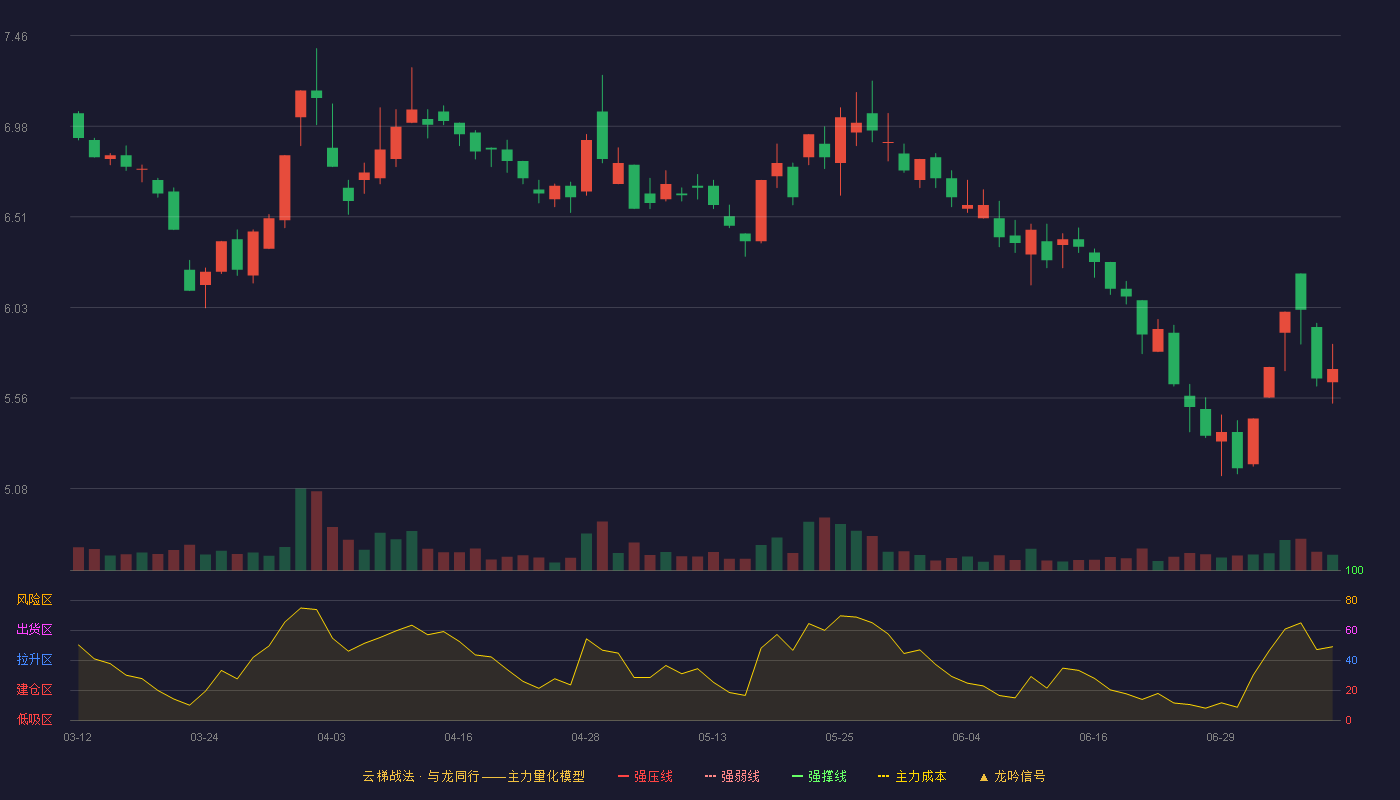Toggle the 主力成本 legend series
Screen dimensions: 1400x800
tap(912, 776)
